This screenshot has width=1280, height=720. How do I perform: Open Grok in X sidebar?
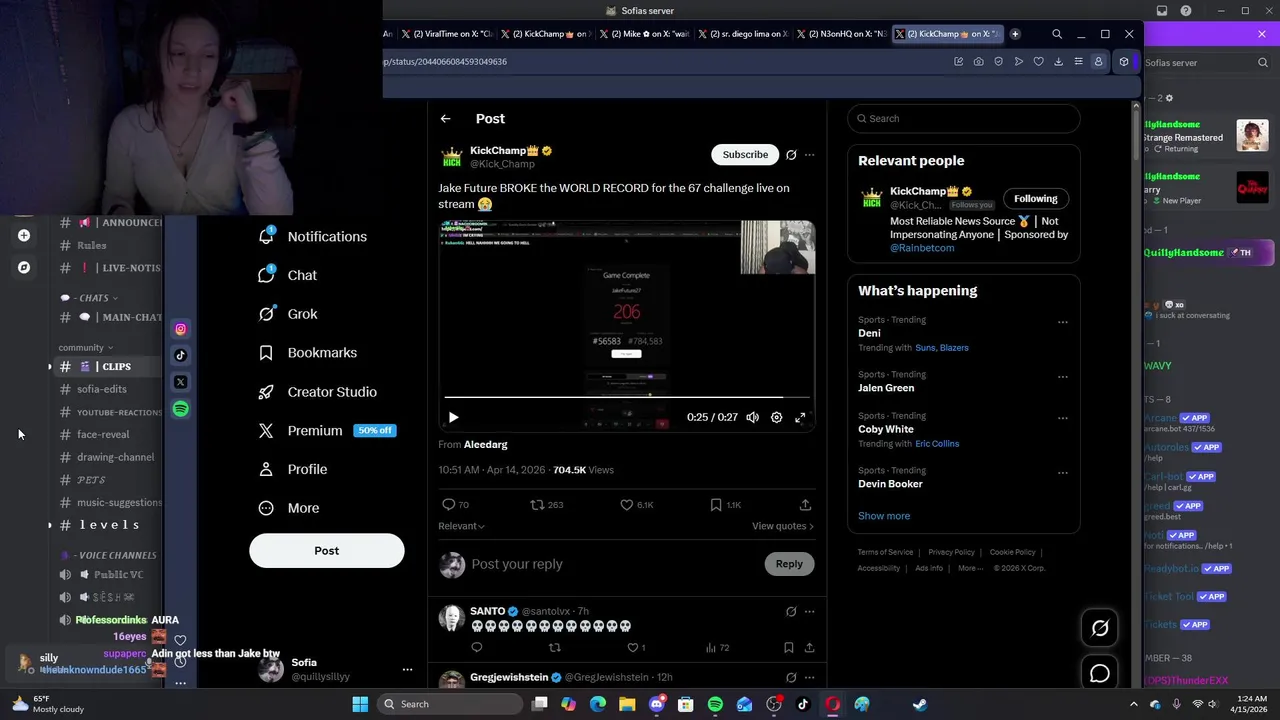[x=288, y=314]
